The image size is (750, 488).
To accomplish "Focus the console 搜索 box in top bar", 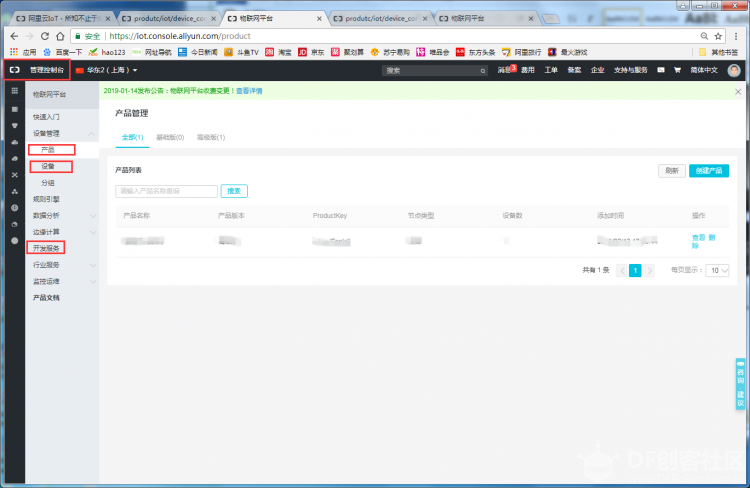I will coord(435,70).
